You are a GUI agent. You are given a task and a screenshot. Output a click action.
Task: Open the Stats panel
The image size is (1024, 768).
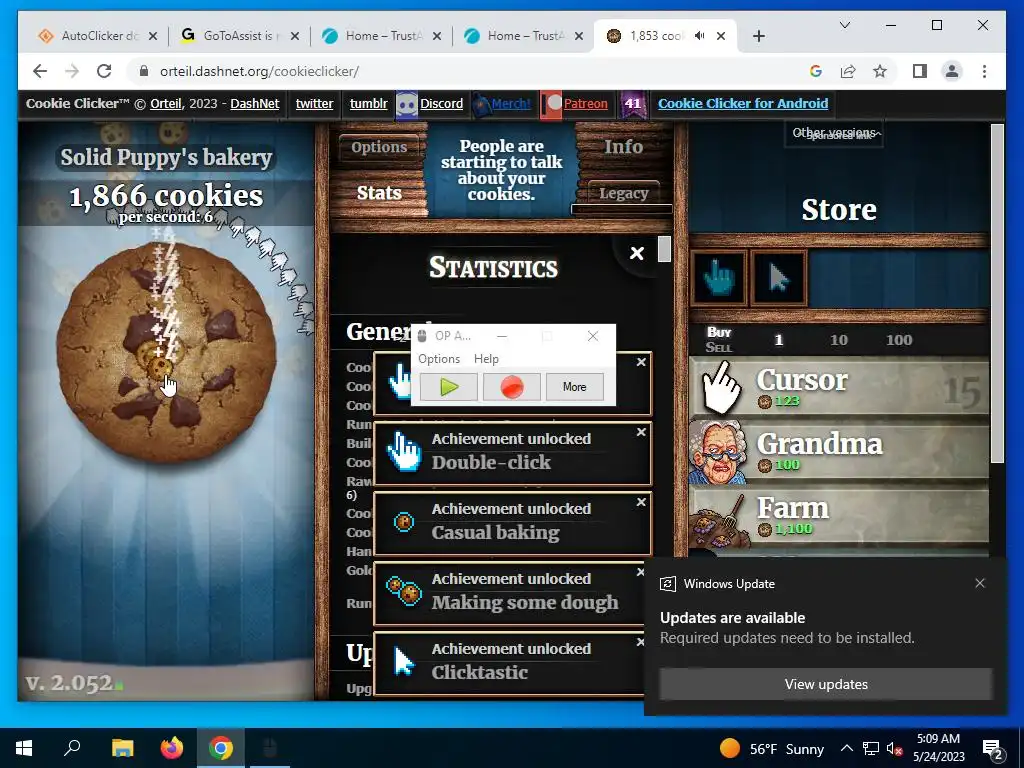tap(379, 193)
